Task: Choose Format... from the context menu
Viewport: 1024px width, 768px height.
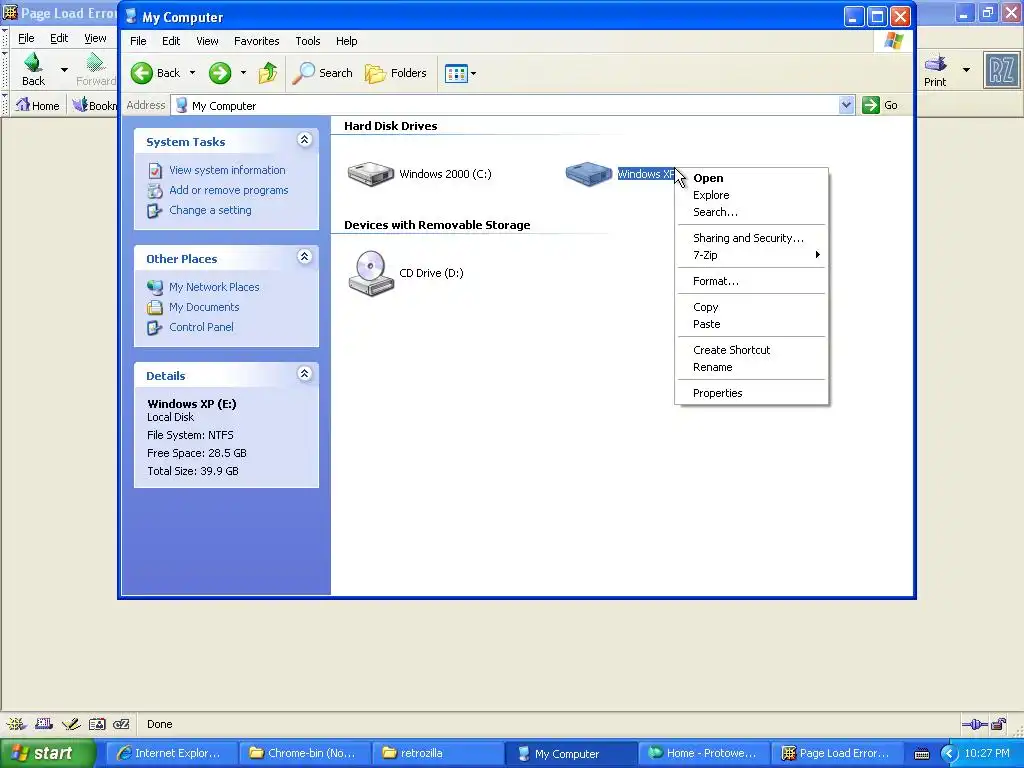Action: [x=752, y=281]
